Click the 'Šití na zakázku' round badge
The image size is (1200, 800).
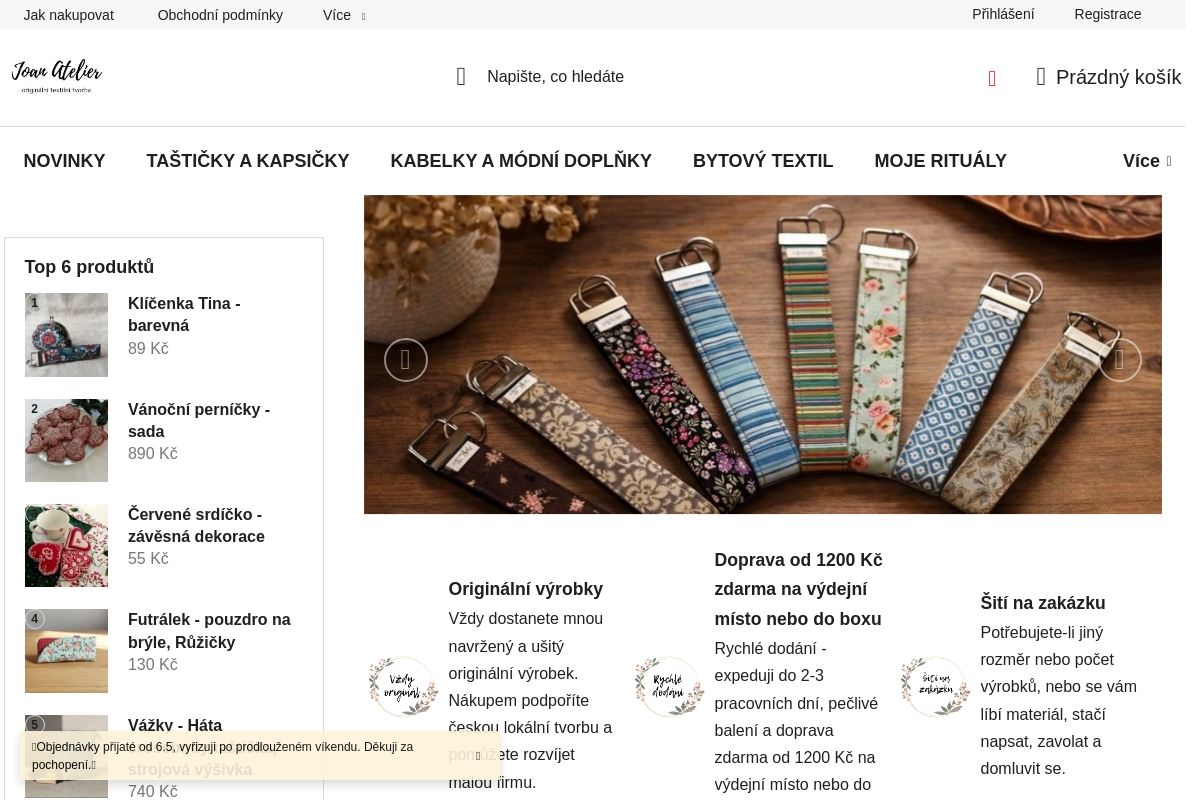point(935,687)
